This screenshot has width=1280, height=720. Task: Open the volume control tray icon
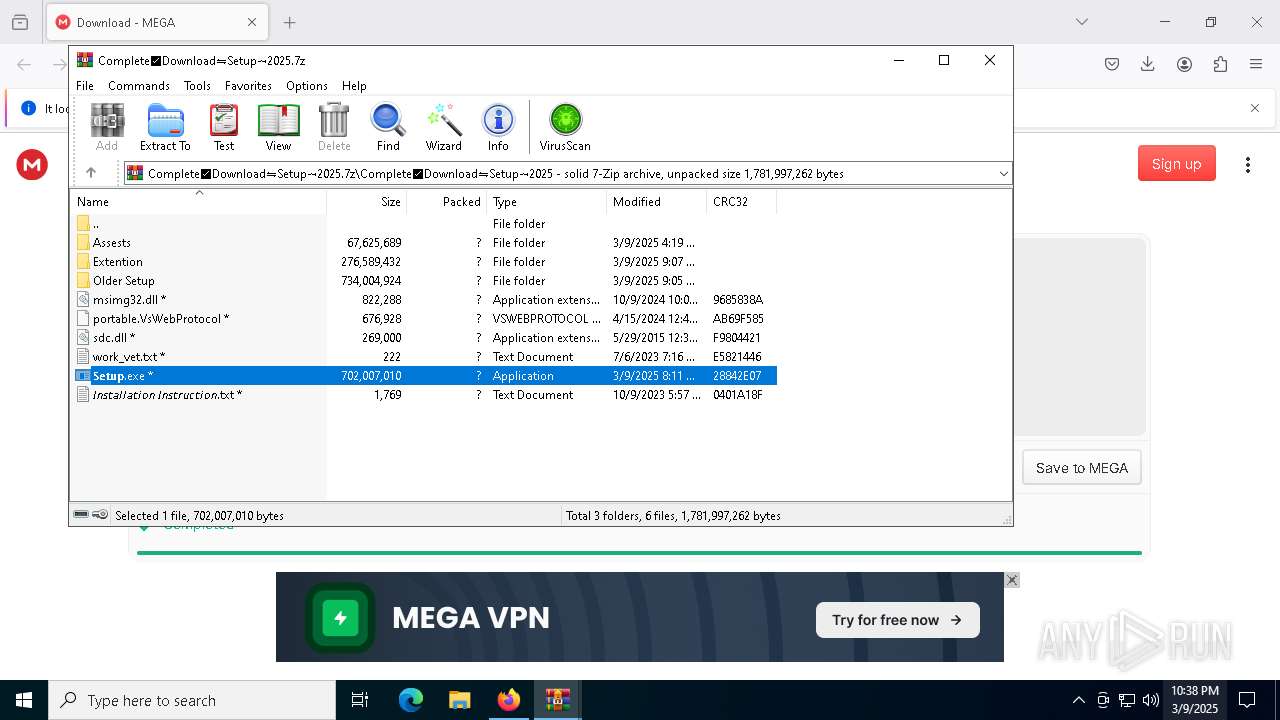tap(1151, 700)
